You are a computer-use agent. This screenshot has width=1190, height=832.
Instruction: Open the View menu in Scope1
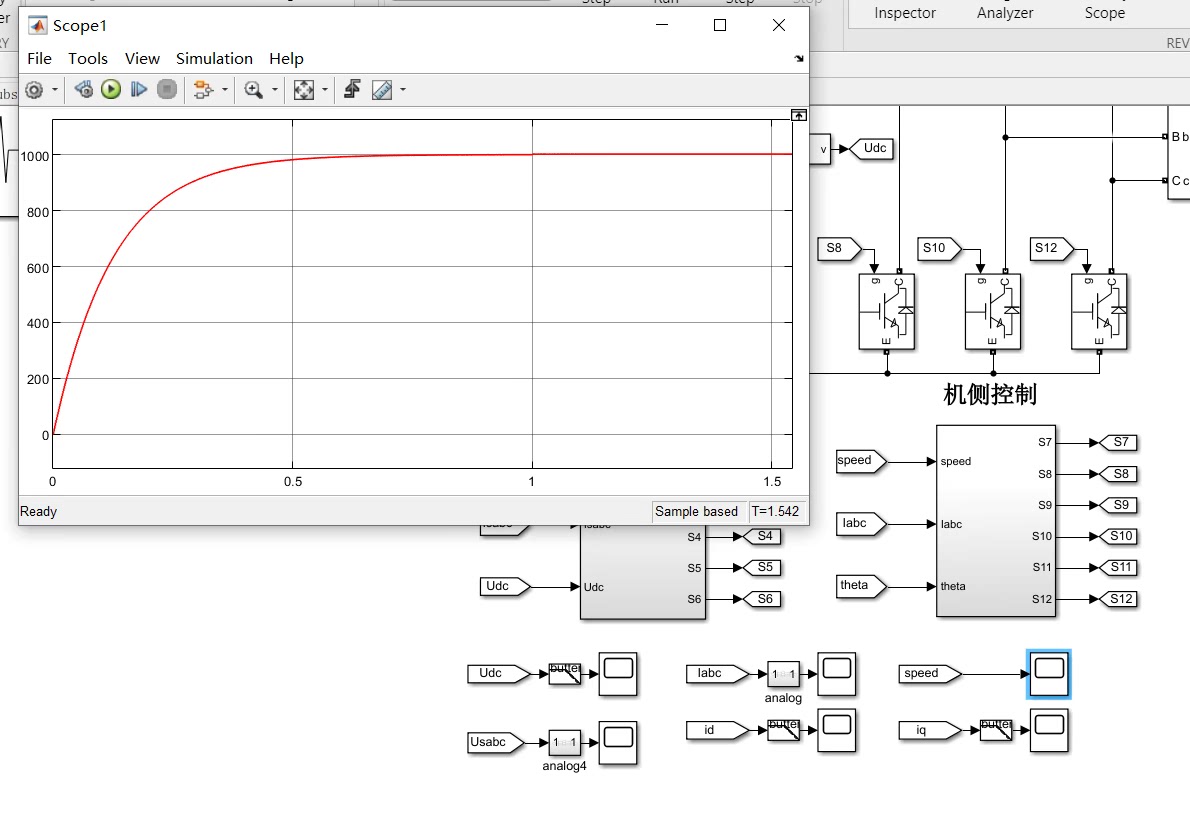pyautogui.click(x=142, y=58)
